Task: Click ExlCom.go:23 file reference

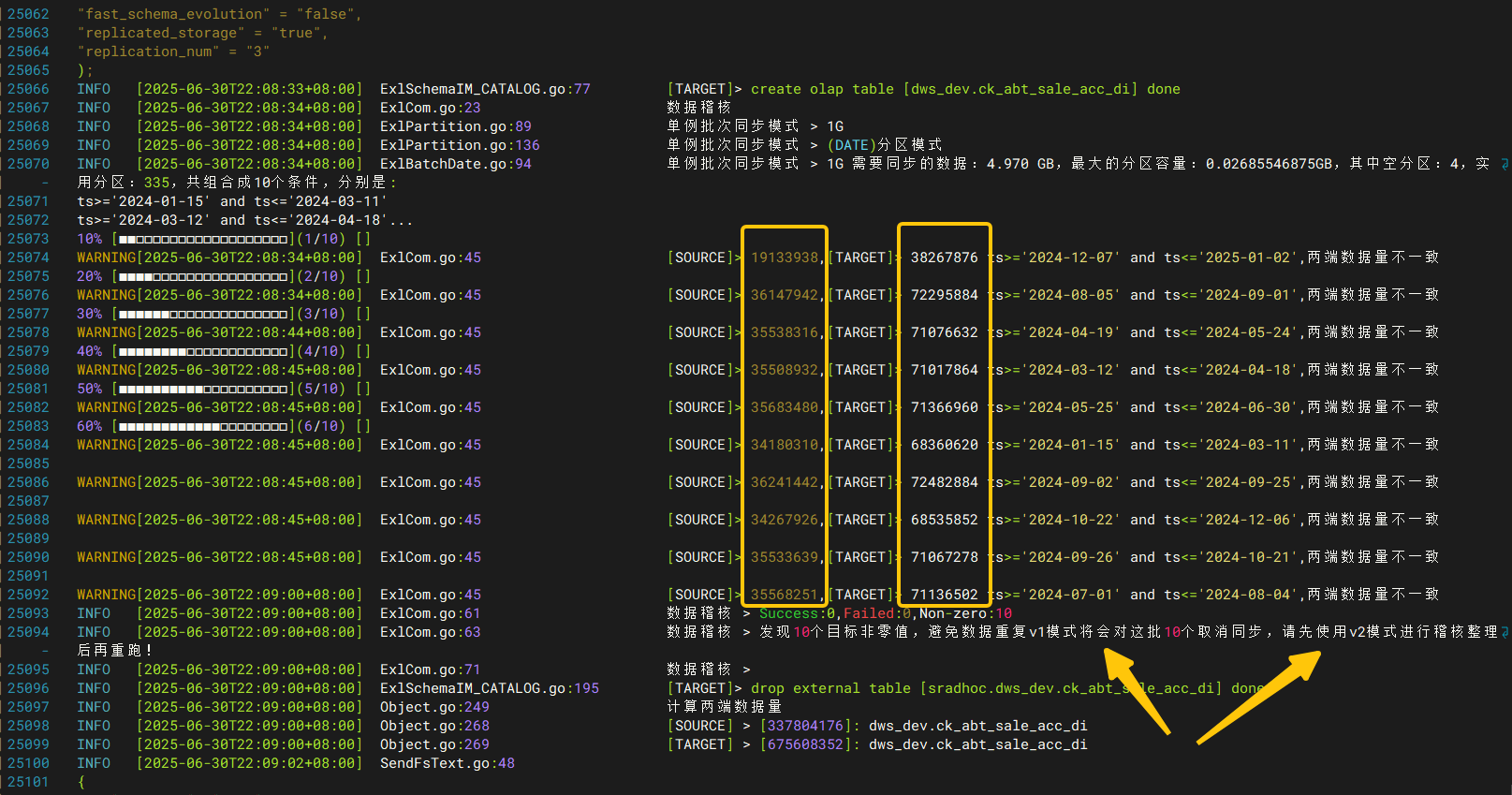Action: (431, 108)
